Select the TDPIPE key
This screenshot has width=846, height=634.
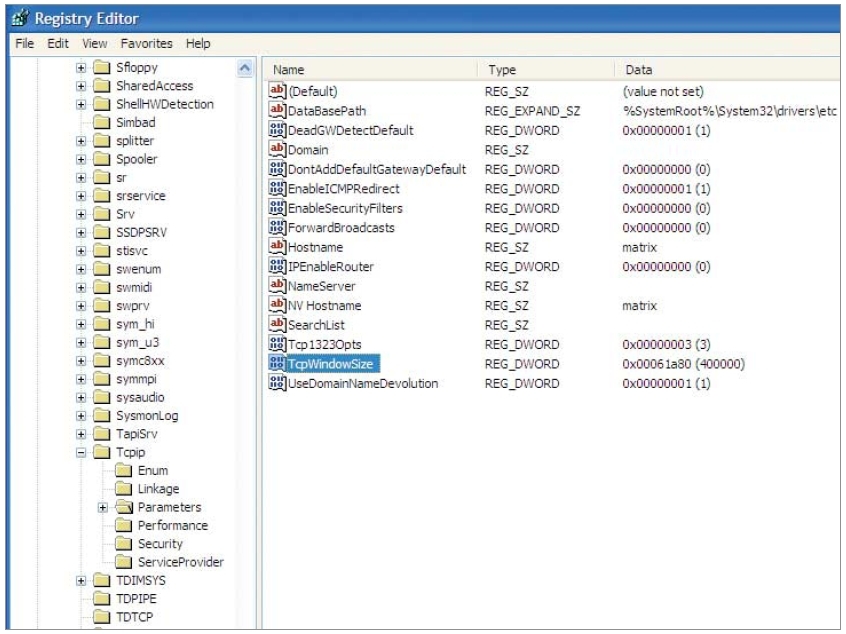coord(136,598)
